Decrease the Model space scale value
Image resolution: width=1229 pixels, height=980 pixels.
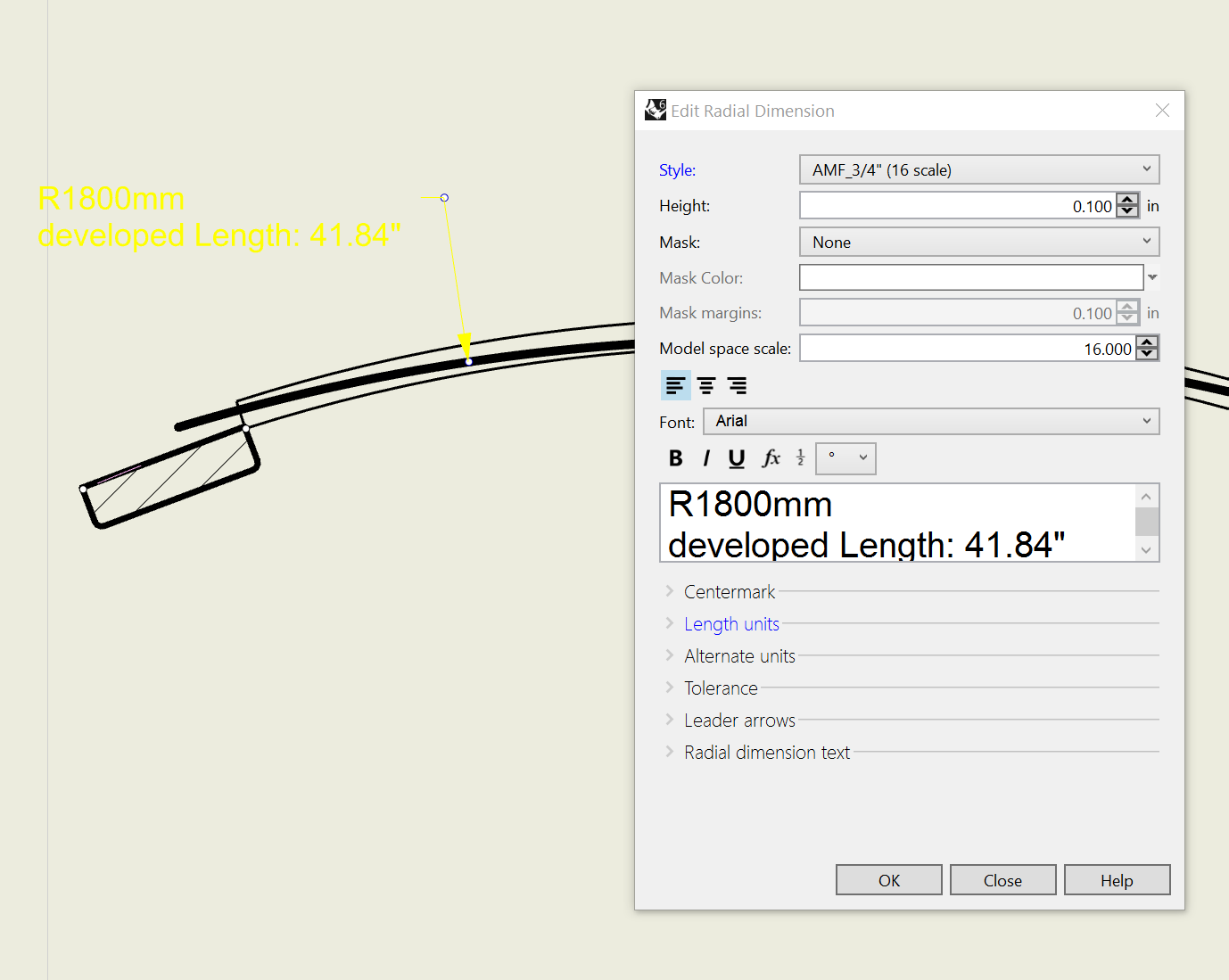(x=1147, y=354)
